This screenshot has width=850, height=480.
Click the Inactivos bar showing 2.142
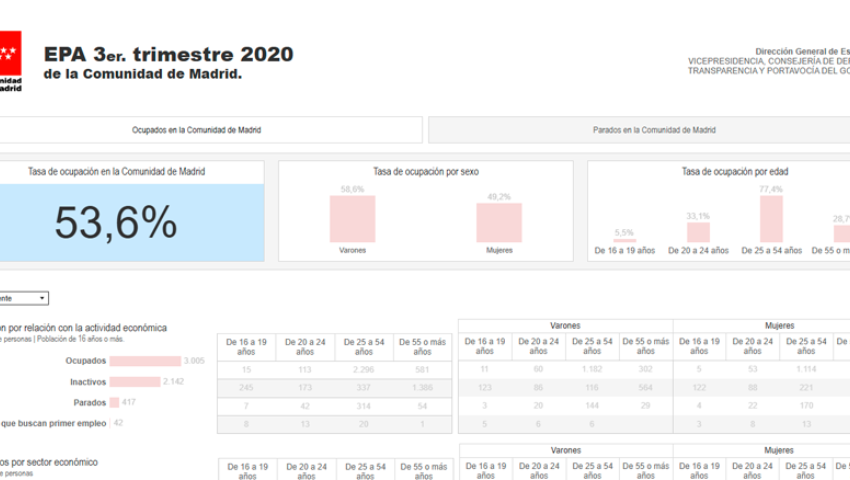[x=135, y=382]
